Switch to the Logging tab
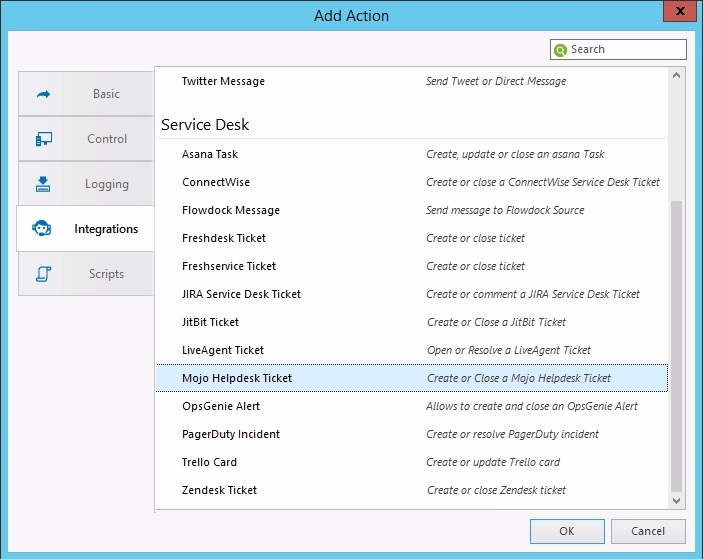The image size is (703, 559). (86, 184)
